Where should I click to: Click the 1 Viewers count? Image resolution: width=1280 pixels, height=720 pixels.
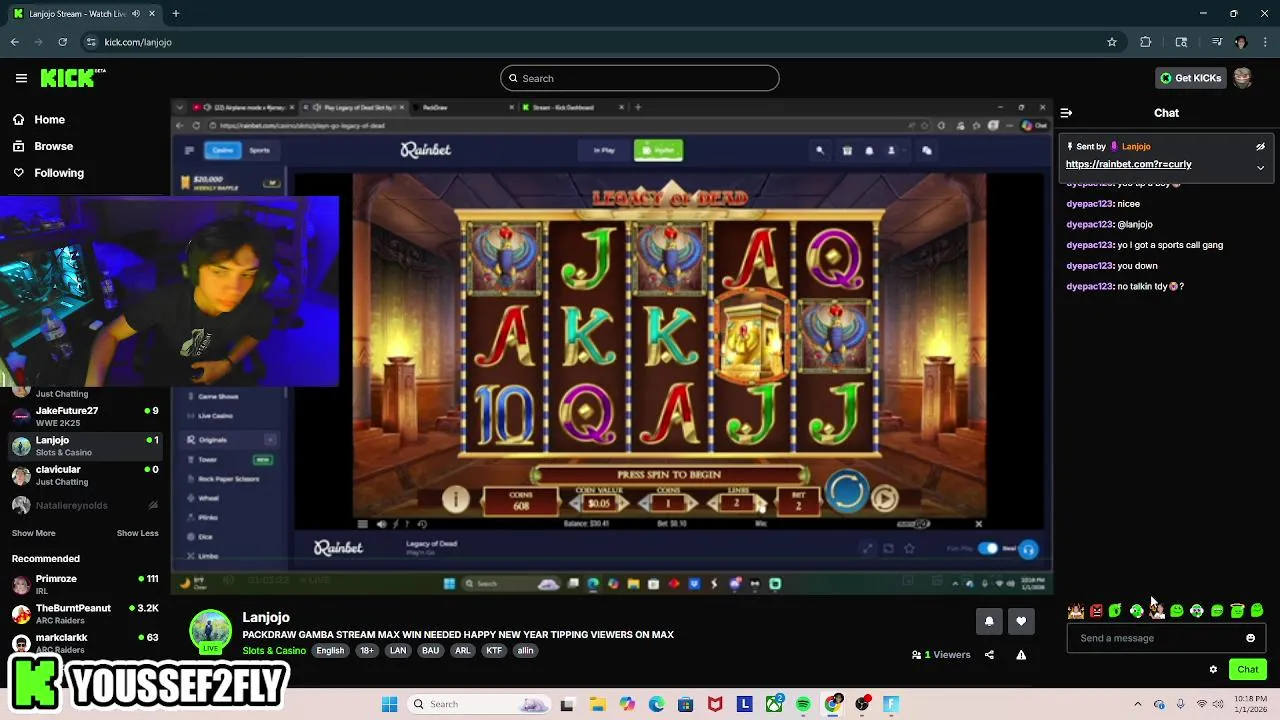coord(941,655)
